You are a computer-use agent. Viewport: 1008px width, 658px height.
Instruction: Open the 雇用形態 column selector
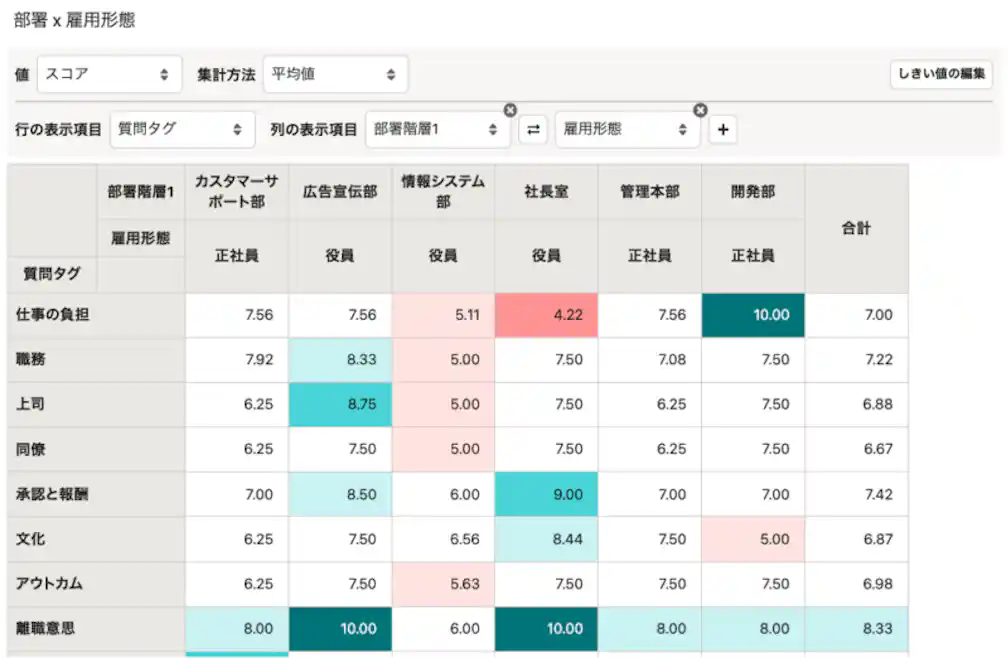pyautogui.click(x=627, y=130)
